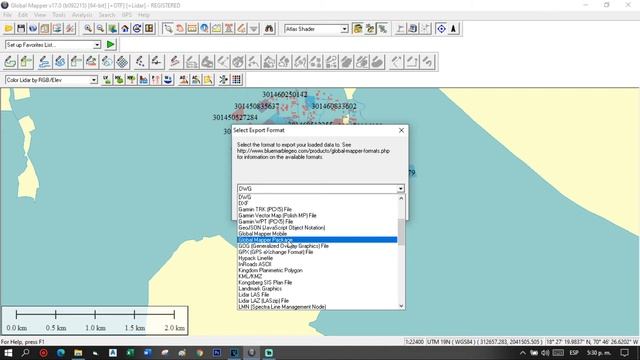Click the format list scroll down arrow

click(x=401, y=306)
